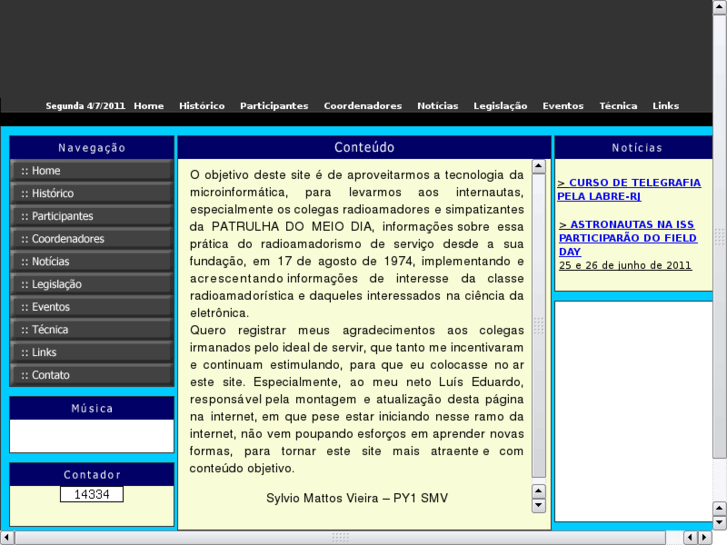Open Notícias in the top menu bar
This screenshot has height=545, width=727.
click(x=437, y=106)
